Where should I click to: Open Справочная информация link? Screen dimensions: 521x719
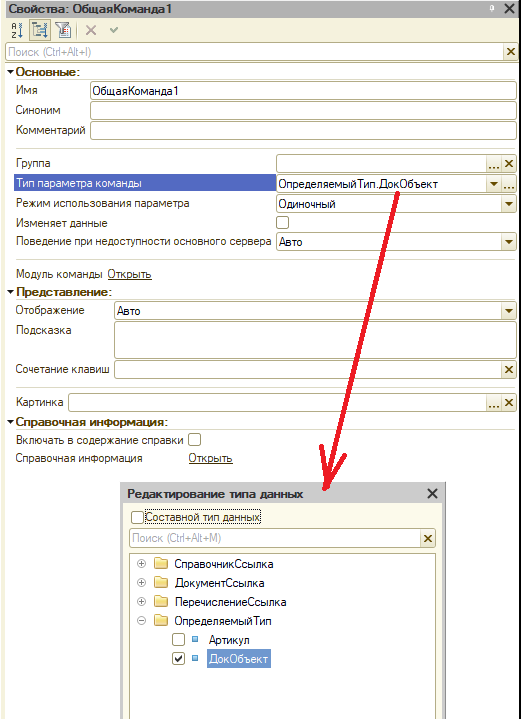[x=211, y=458]
